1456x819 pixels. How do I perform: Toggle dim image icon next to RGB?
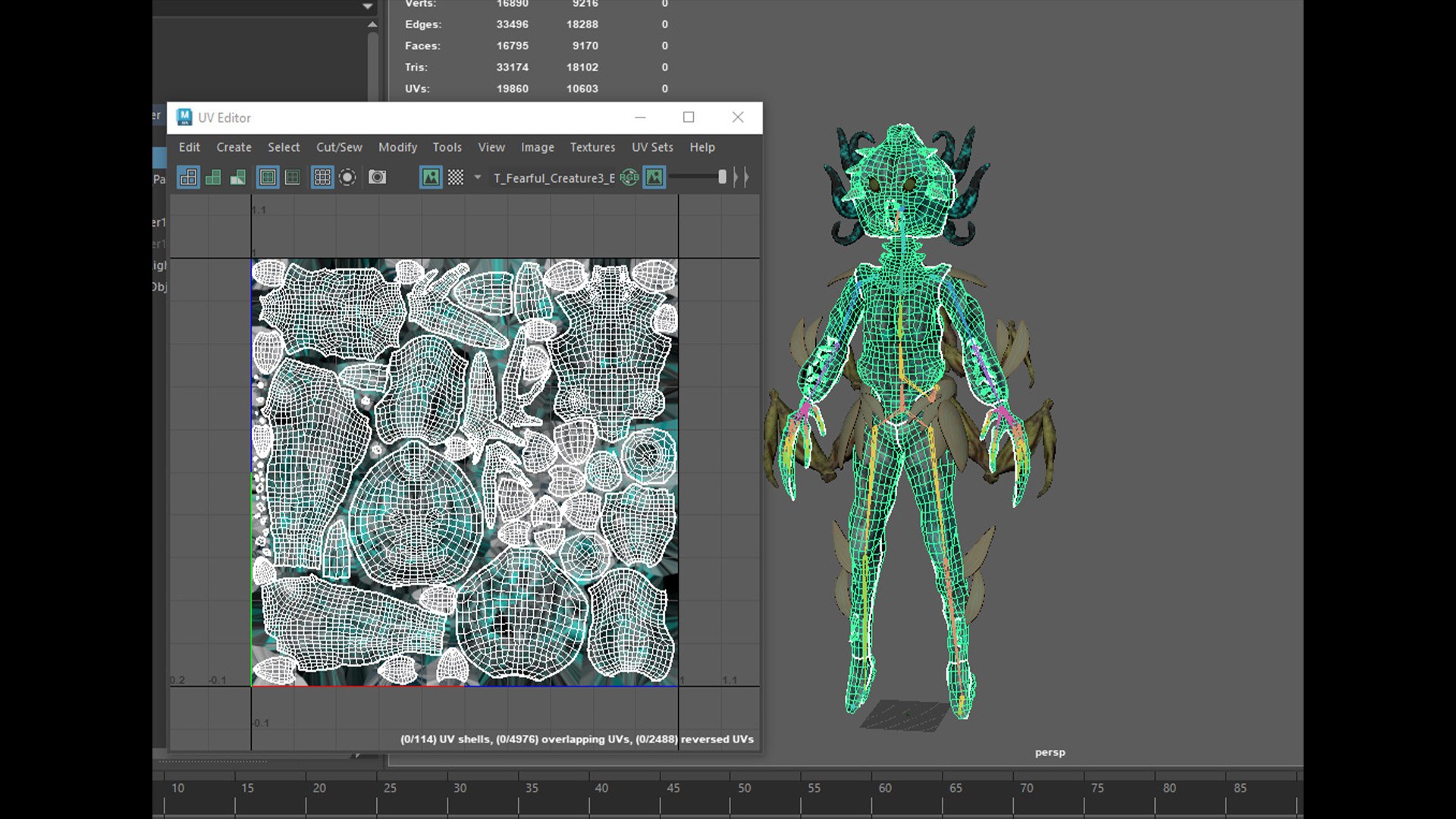pyautogui.click(x=654, y=177)
